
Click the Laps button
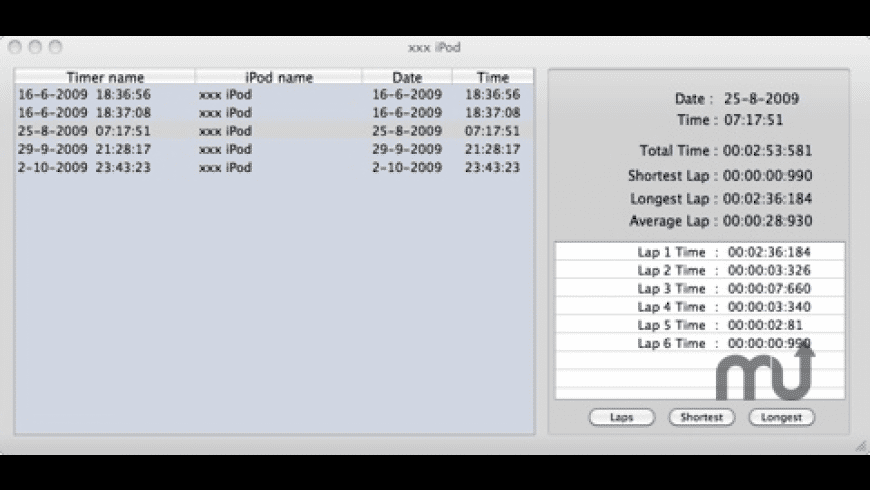[621, 417]
